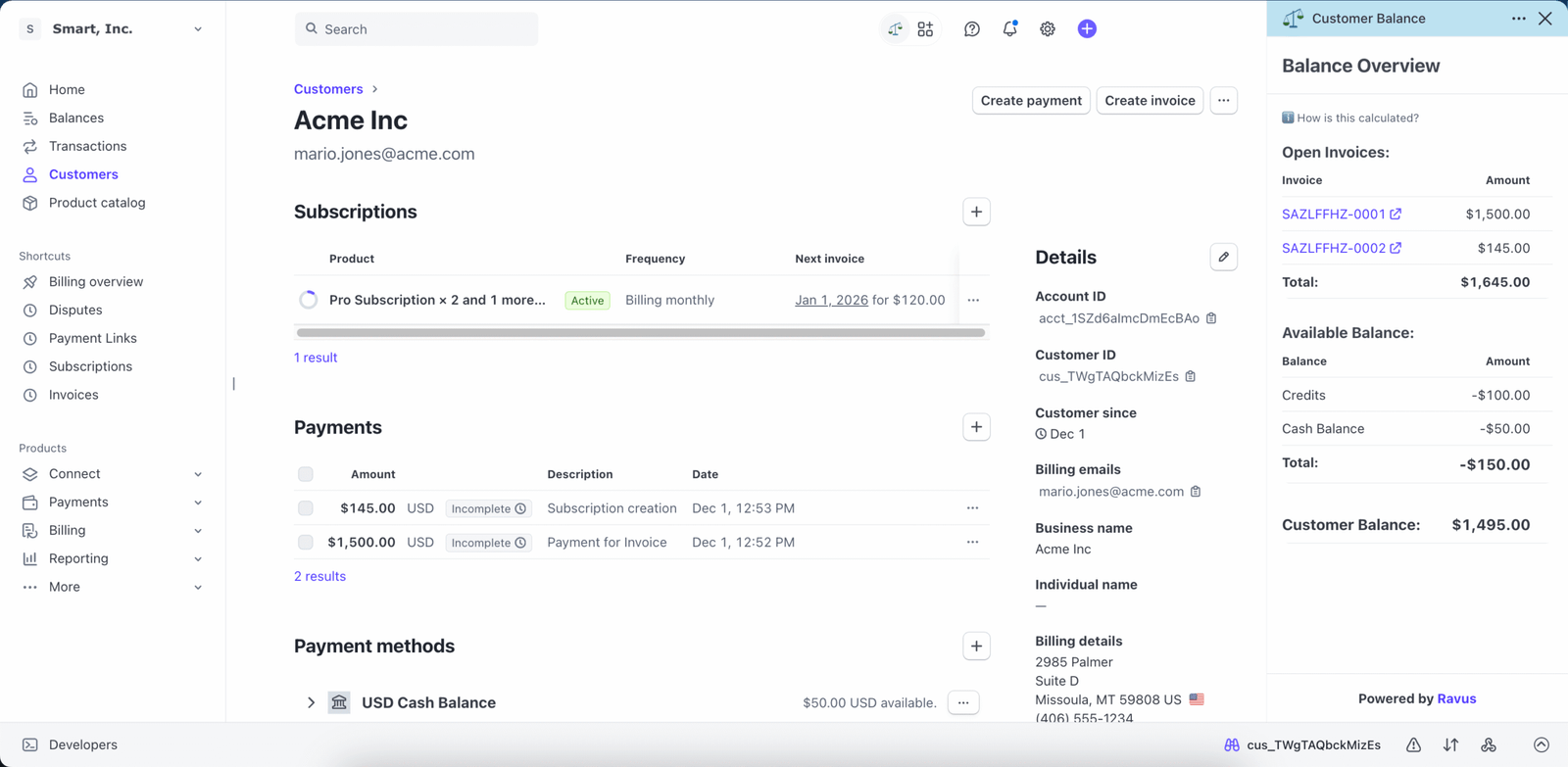Toggle select-all payments header checkbox
Viewport: 1568px width, 767px height.
coord(306,474)
